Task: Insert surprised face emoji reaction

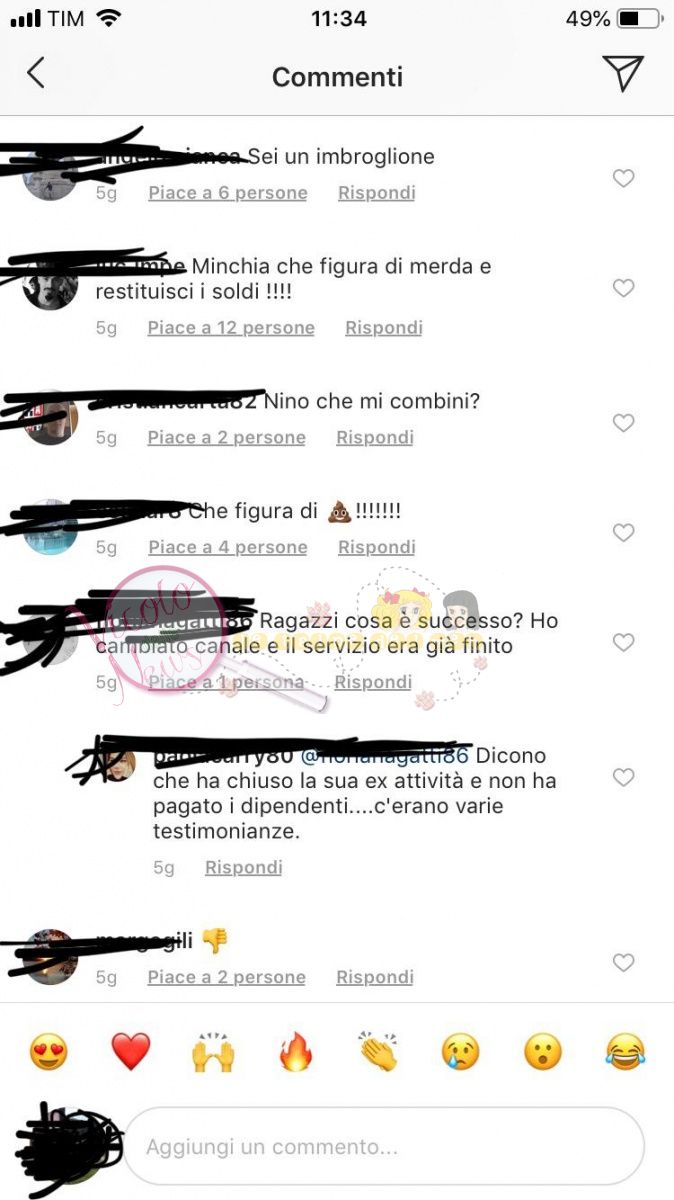Action: (543, 1052)
